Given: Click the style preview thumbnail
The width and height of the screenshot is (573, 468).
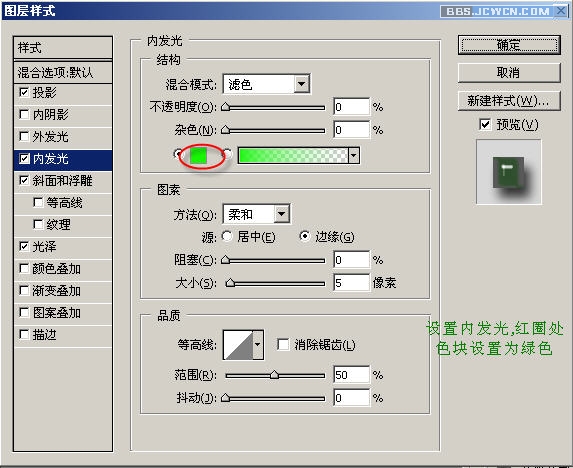Looking at the screenshot, I should [508, 172].
